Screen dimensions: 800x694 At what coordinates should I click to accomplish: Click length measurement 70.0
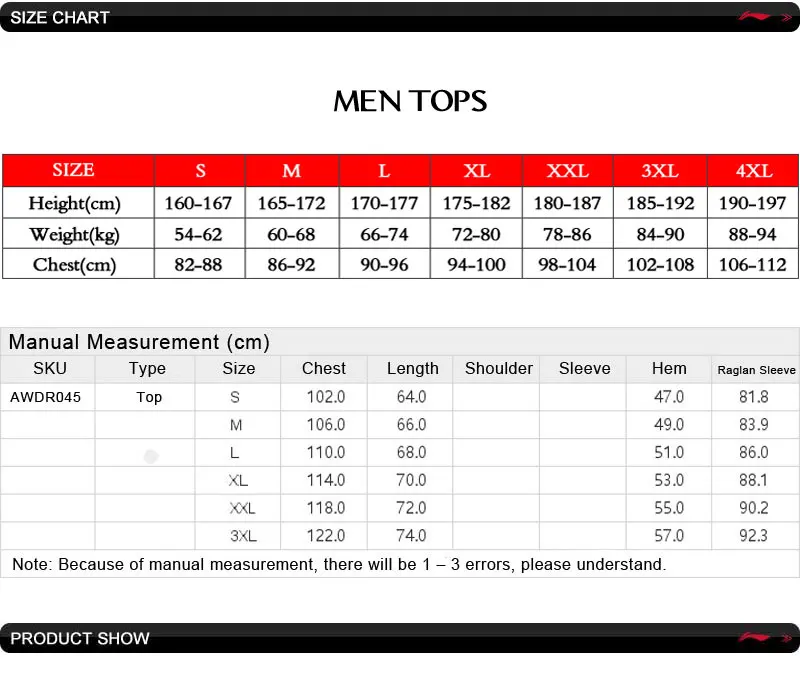coord(411,480)
